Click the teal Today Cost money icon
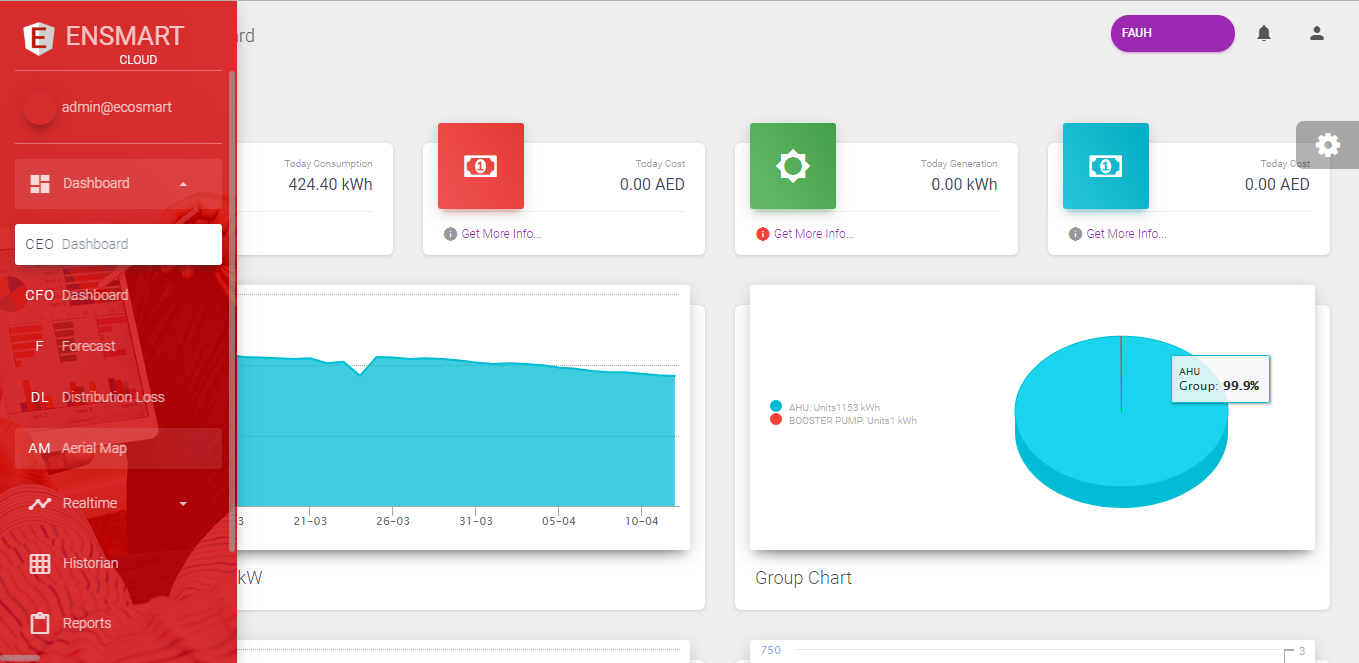This screenshot has height=663, width=1359. tap(1105, 166)
